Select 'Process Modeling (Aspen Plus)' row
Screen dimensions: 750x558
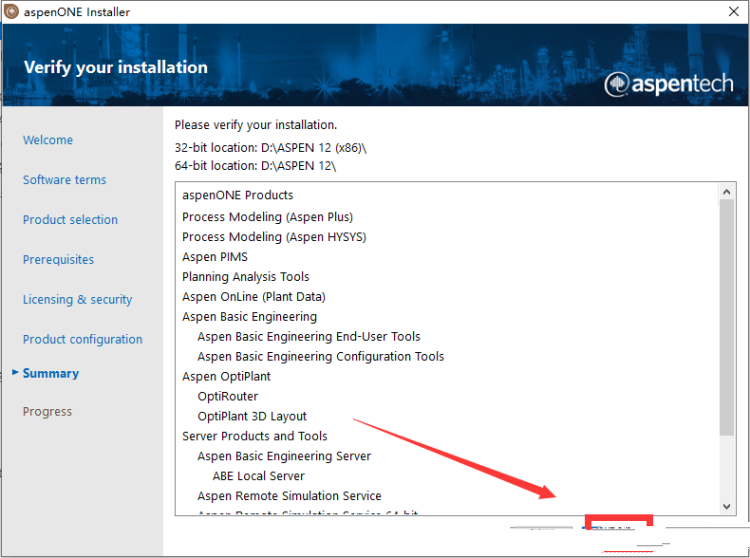pos(267,217)
